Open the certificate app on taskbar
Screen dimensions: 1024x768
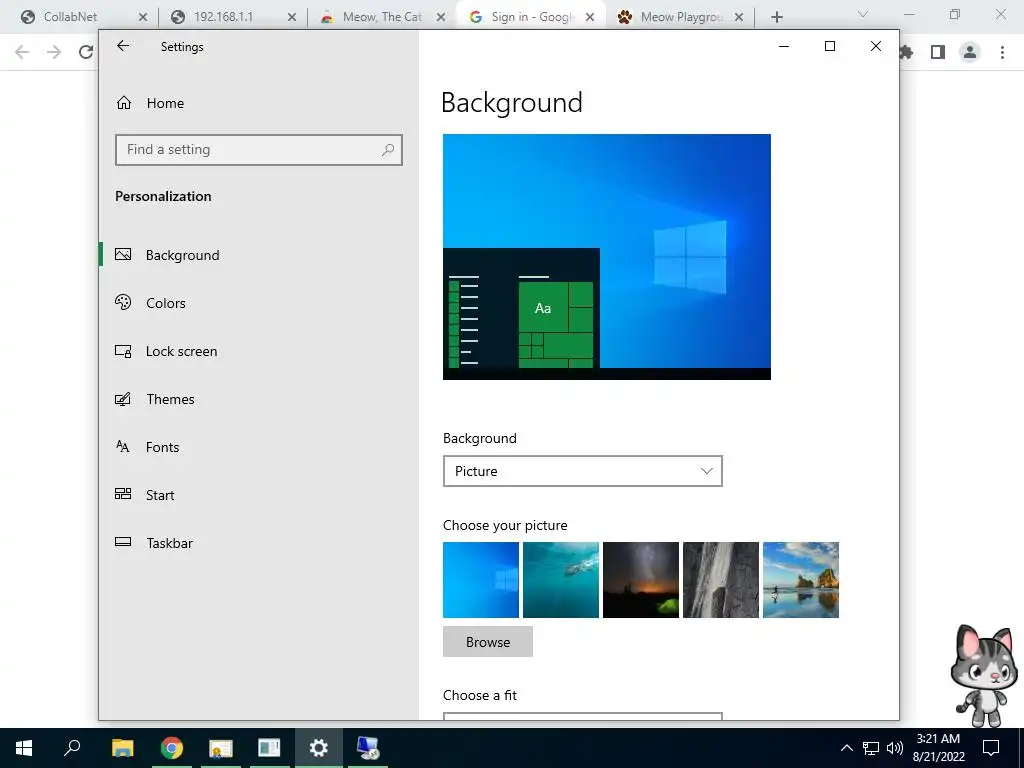click(221, 748)
